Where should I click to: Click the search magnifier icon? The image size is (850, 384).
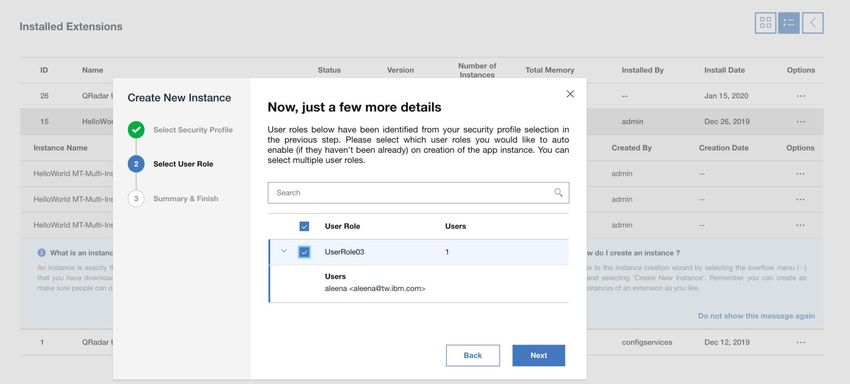[558, 193]
